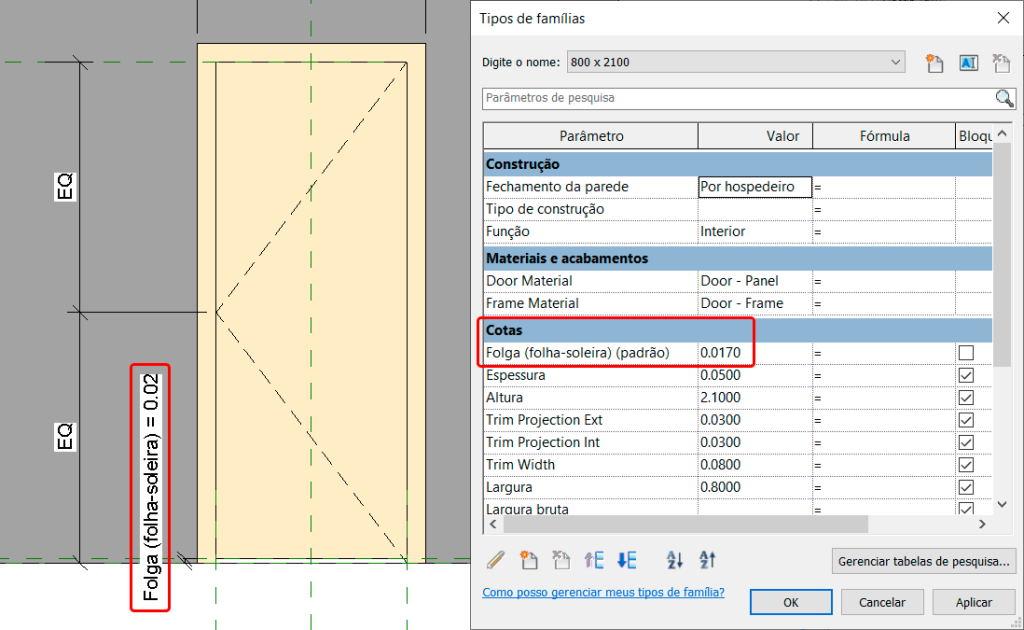The width and height of the screenshot is (1024, 630).
Task: Move parameter down with the down arrow icon
Action: coord(627,560)
